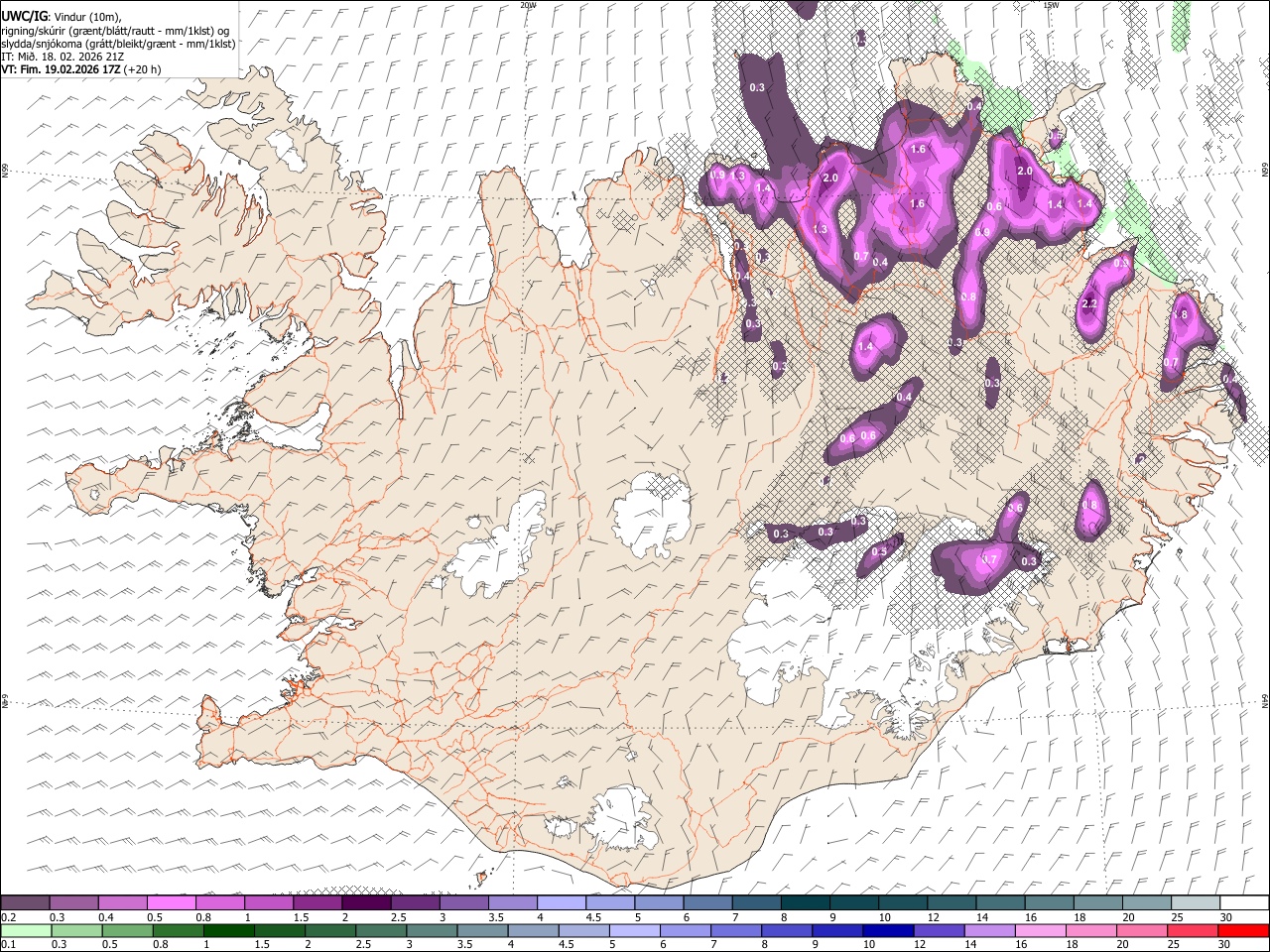Pick the dark teal 8 snow-scale swatch
The height and width of the screenshot is (952, 1270).
[x=805, y=903]
